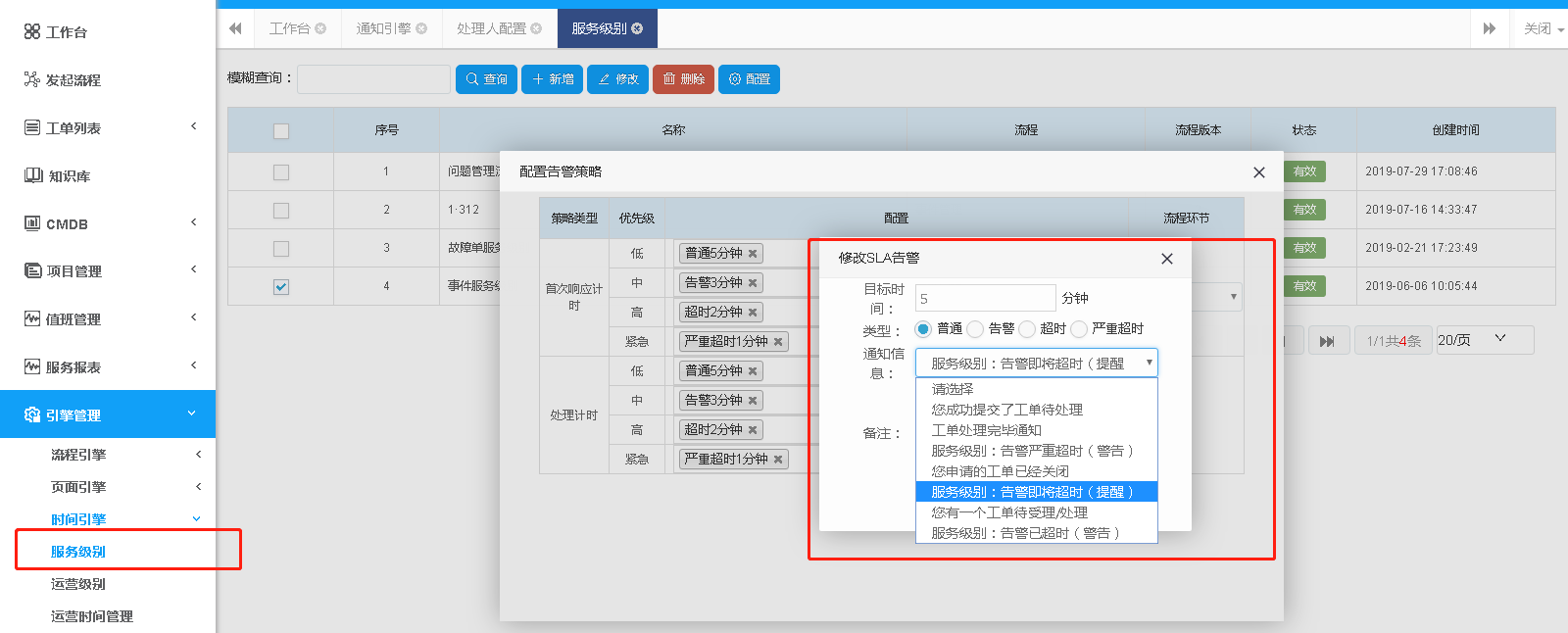This screenshot has height=633, width=1568.
Task: Remove the 普通5分钟 tag in 首次响应计时
Action: pyautogui.click(x=753, y=254)
